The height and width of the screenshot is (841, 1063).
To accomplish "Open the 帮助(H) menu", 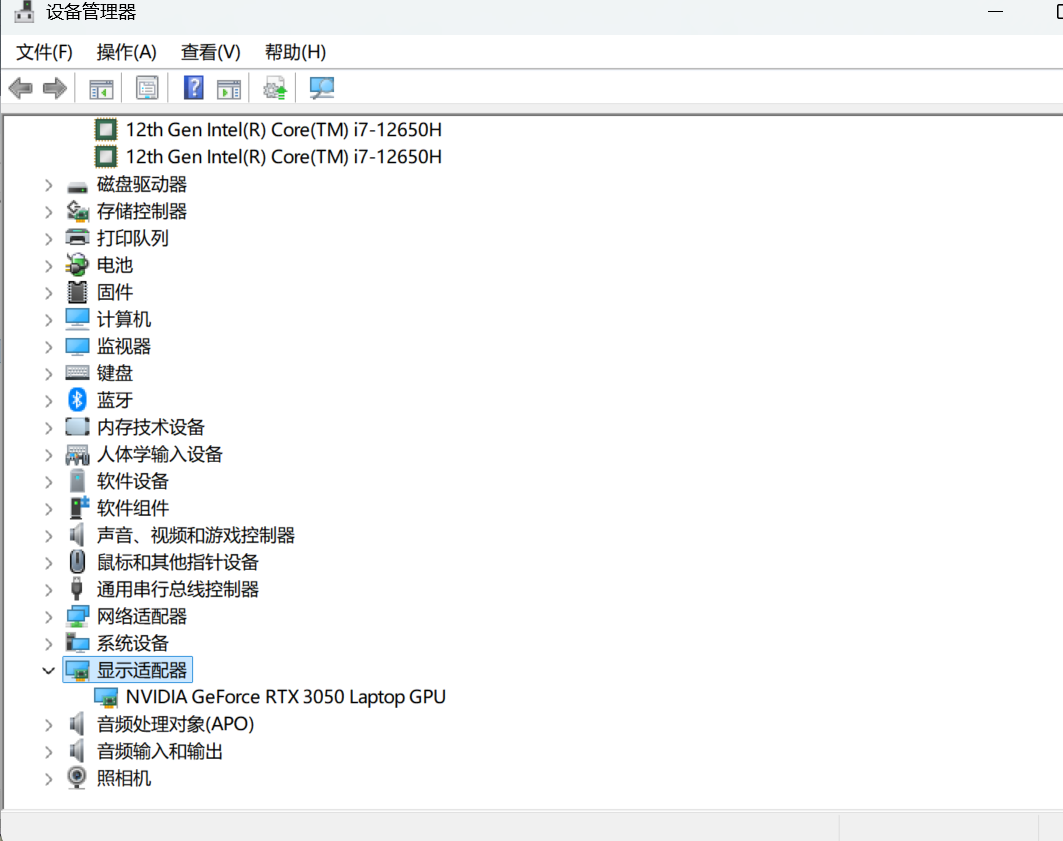I will click(x=295, y=52).
